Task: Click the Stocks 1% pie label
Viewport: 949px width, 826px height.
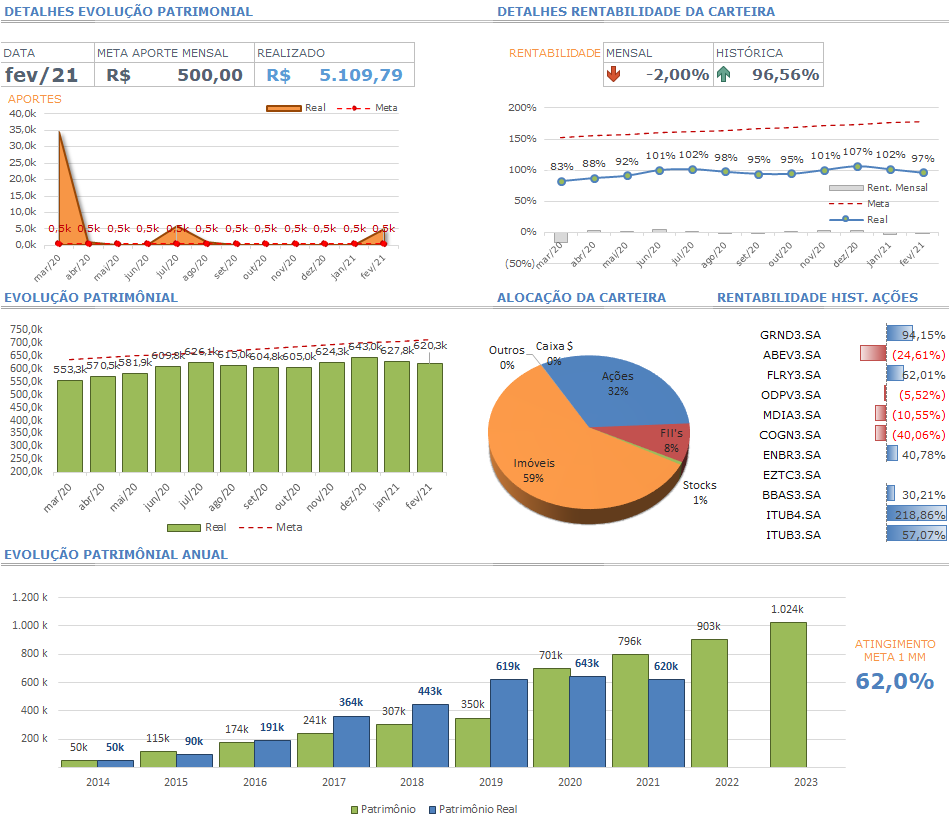Action: pyautogui.click(x=700, y=493)
